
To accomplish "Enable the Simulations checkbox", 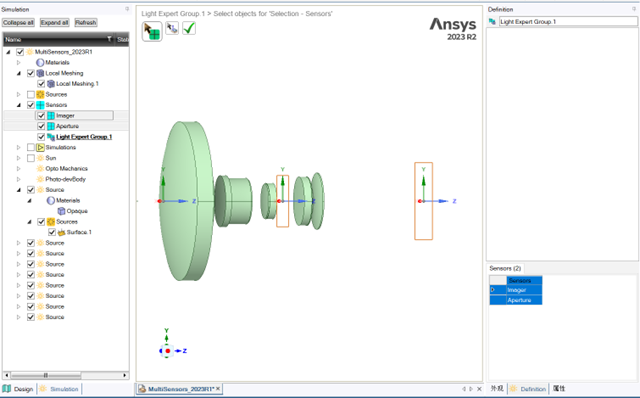I will point(31,147).
